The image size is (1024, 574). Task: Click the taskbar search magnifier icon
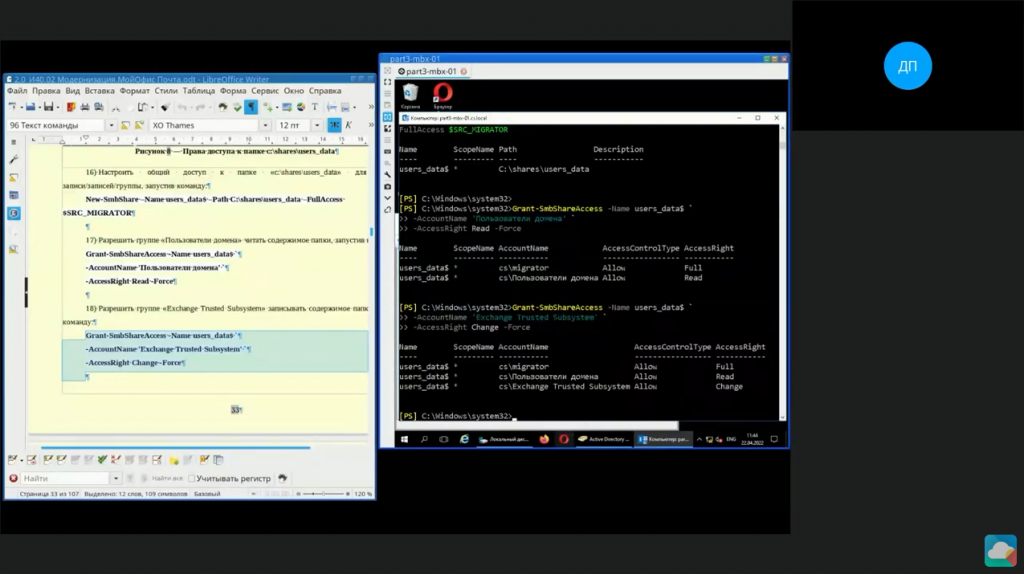pyautogui.click(x=424, y=439)
